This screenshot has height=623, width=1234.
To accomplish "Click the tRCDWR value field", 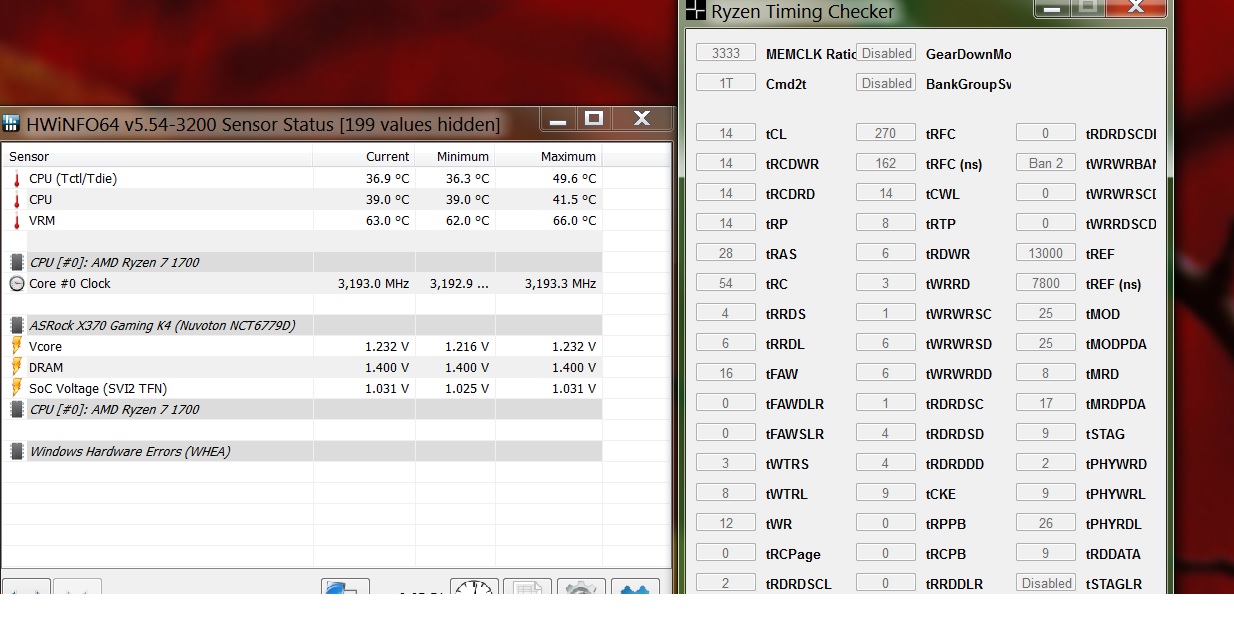I will click(726, 163).
